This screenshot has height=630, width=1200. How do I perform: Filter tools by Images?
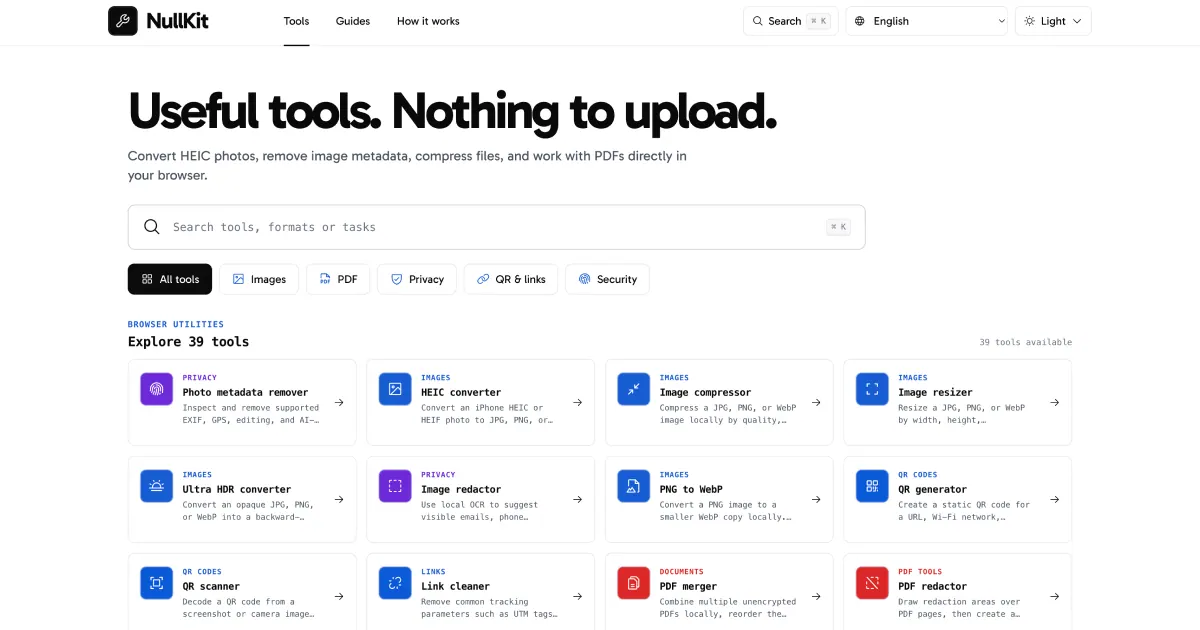259,279
